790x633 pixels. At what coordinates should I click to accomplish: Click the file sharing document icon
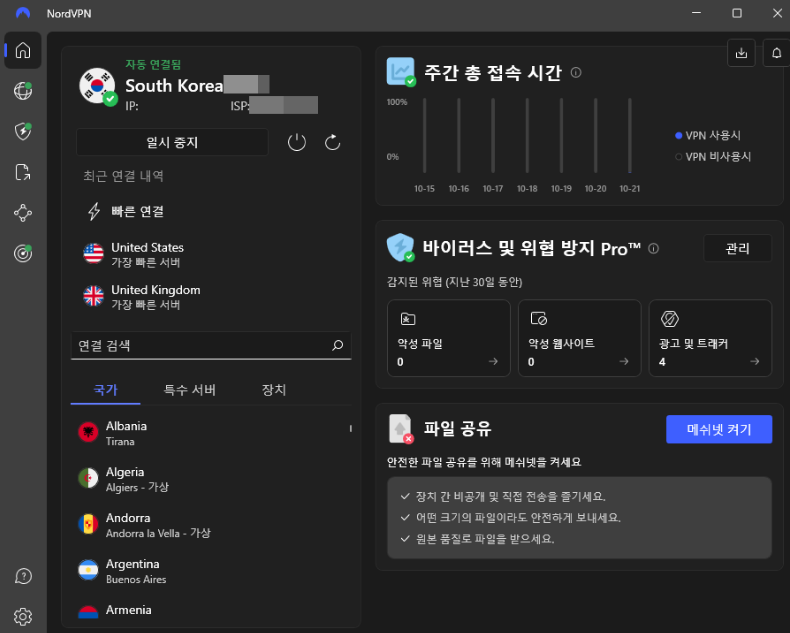click(x=401, y=428)
